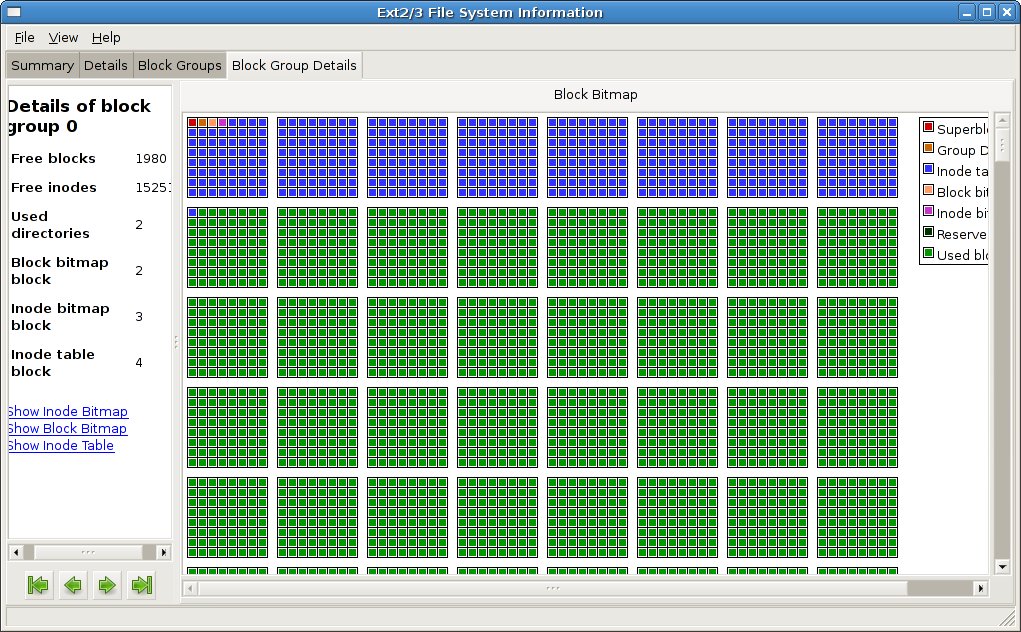The width and height of the screenshot is (1021, 632).
Task: Click the red superblock cell in bitmap
Action: click(192, 122)
